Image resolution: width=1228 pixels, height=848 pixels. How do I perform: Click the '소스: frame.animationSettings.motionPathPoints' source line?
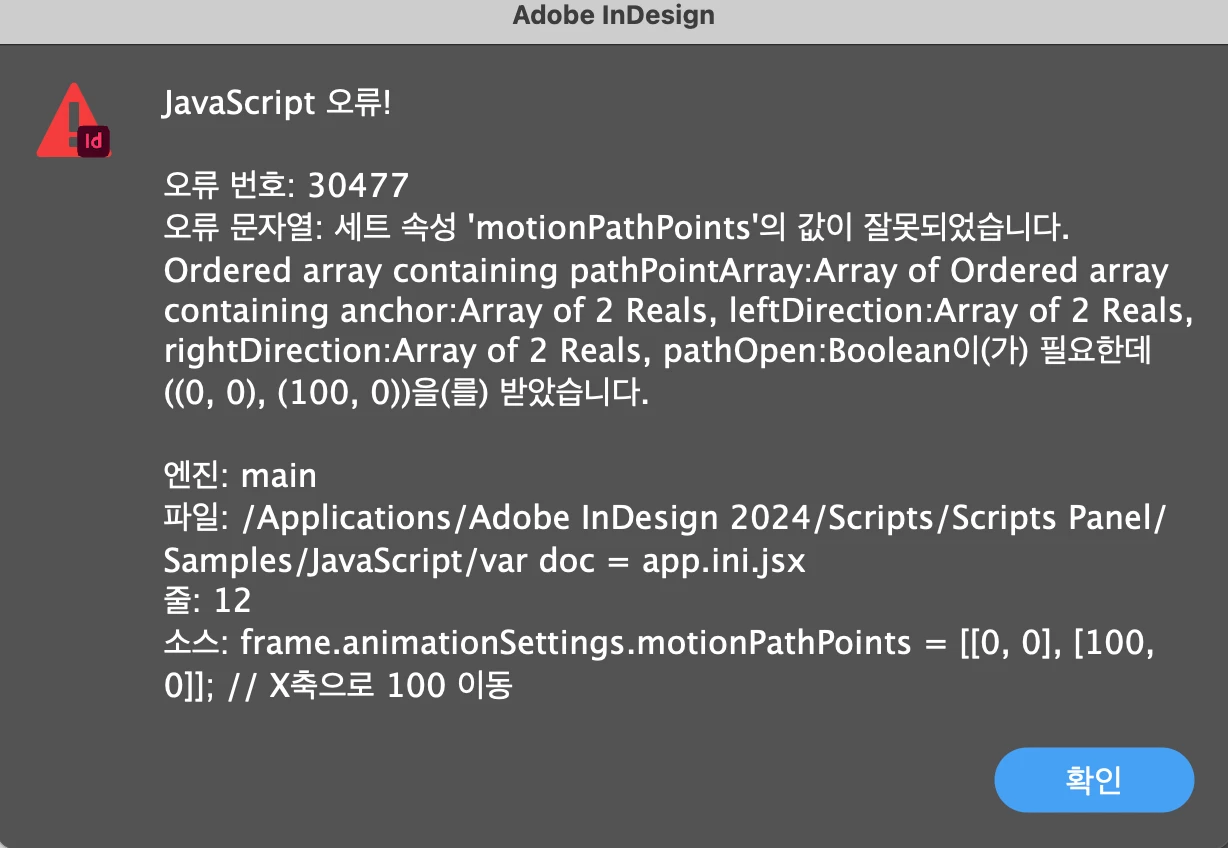660,642
